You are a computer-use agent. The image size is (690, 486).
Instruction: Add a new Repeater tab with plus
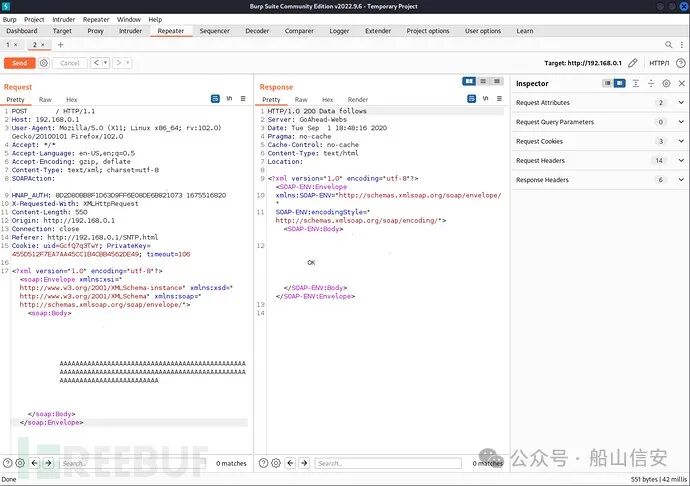point(60,44)
